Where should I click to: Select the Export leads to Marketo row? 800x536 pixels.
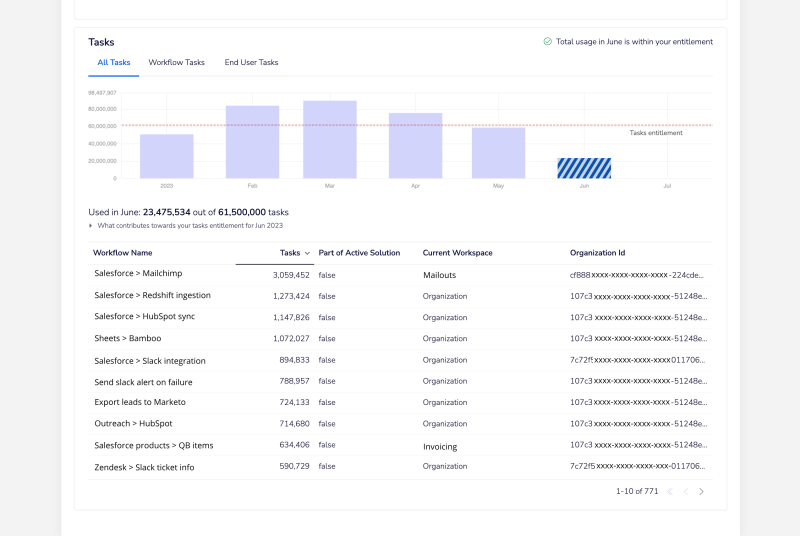point(140,402)
